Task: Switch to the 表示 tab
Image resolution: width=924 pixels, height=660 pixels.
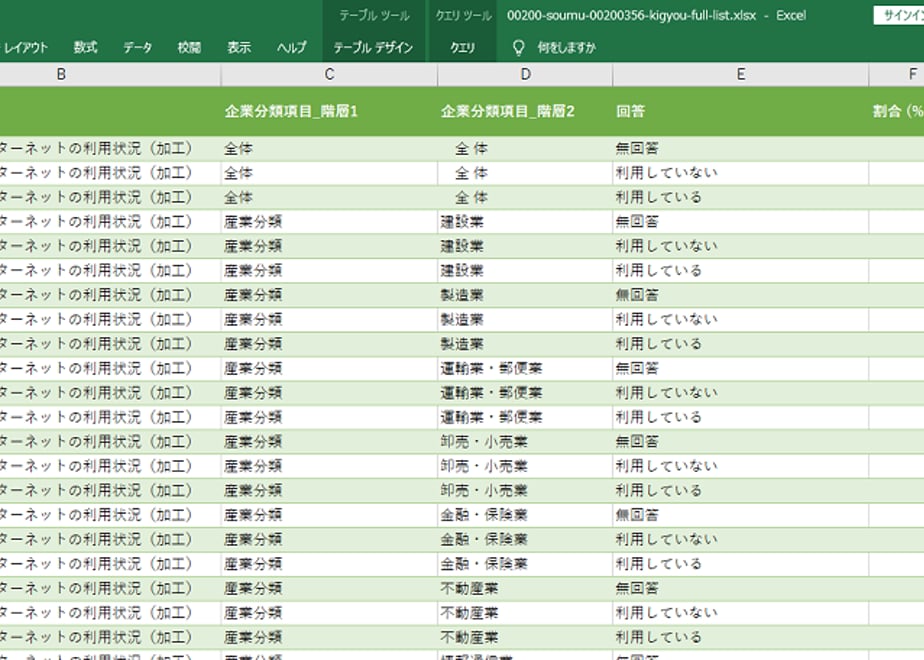Action: pyautogui.click(x=239, y=47)
